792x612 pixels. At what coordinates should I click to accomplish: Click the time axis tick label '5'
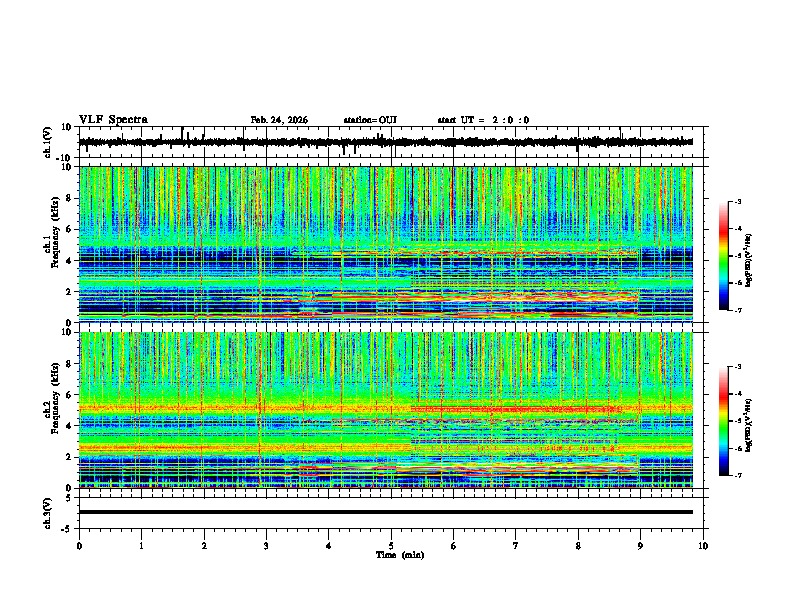click(391, 546)
